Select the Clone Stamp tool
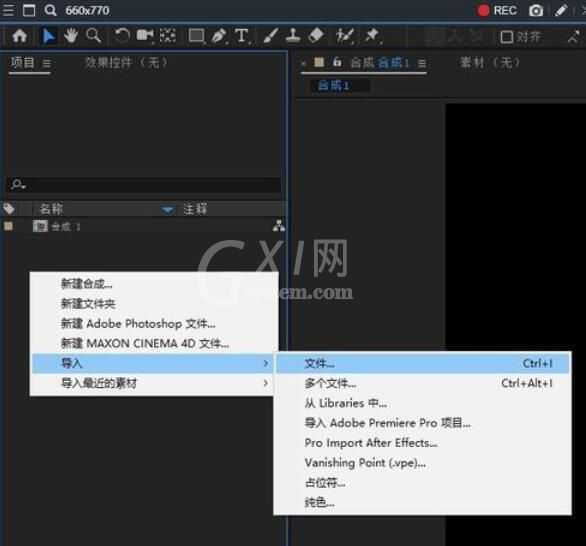The width and height of the screenshot is (586, 546). [x=293, y=36]
